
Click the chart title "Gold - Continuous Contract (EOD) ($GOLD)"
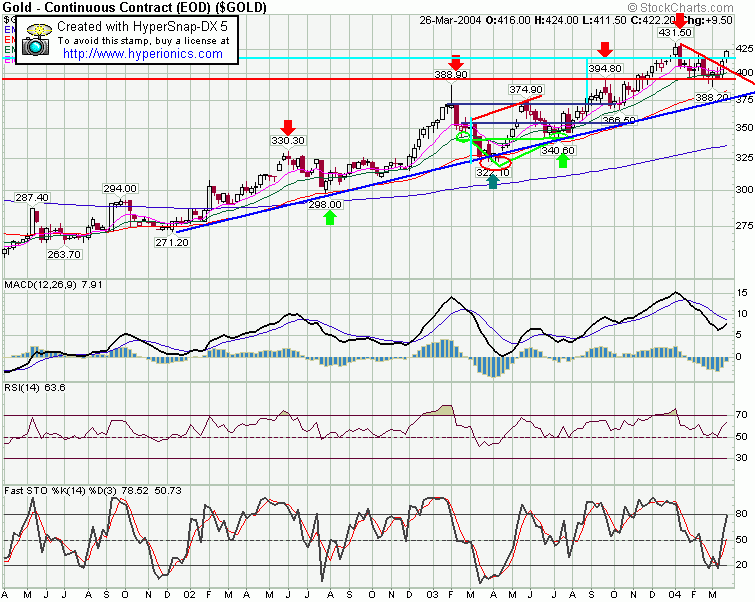tap(134, 7)
